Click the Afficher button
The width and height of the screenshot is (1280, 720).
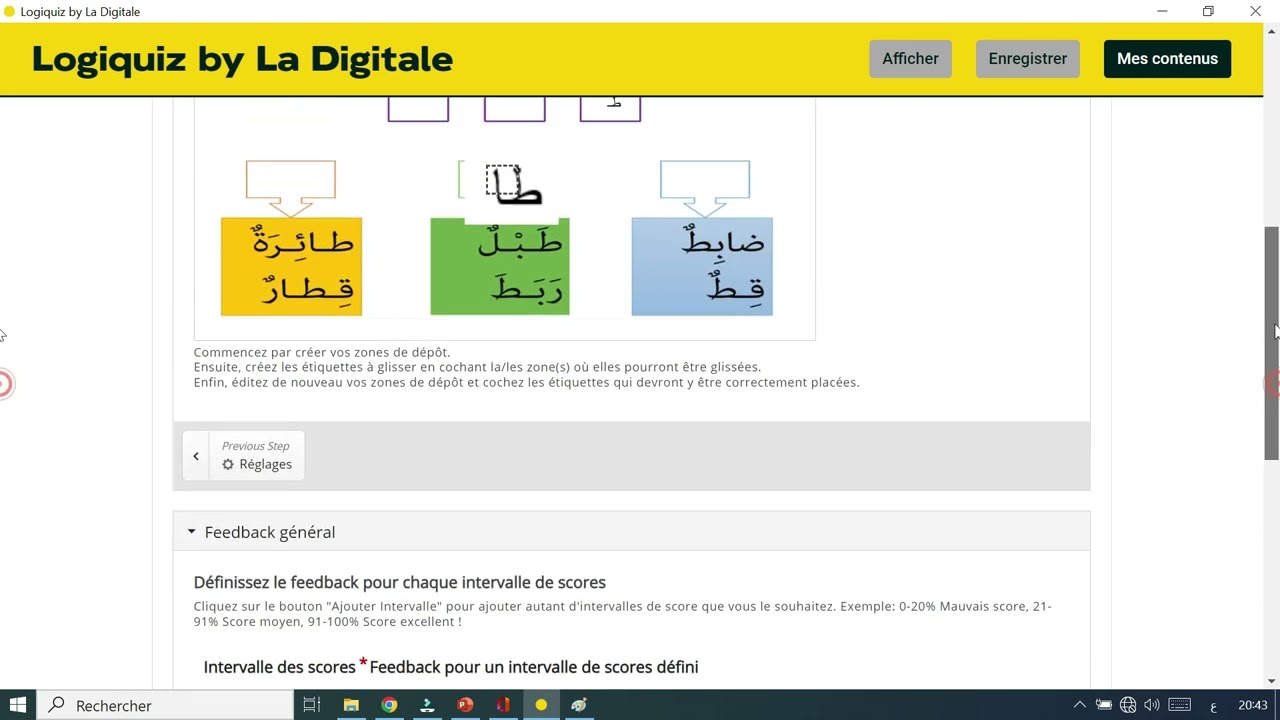coord(910,58)
